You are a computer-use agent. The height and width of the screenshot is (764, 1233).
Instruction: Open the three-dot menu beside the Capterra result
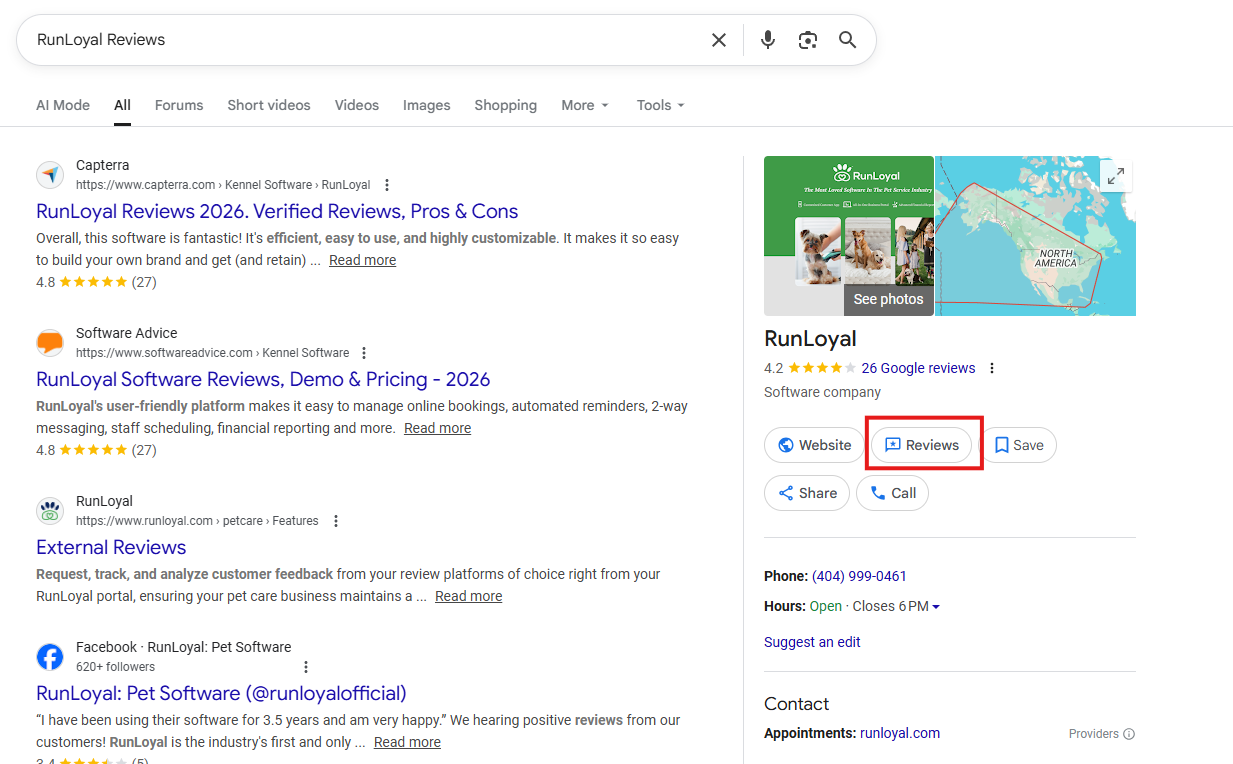[x=387, y=185]
